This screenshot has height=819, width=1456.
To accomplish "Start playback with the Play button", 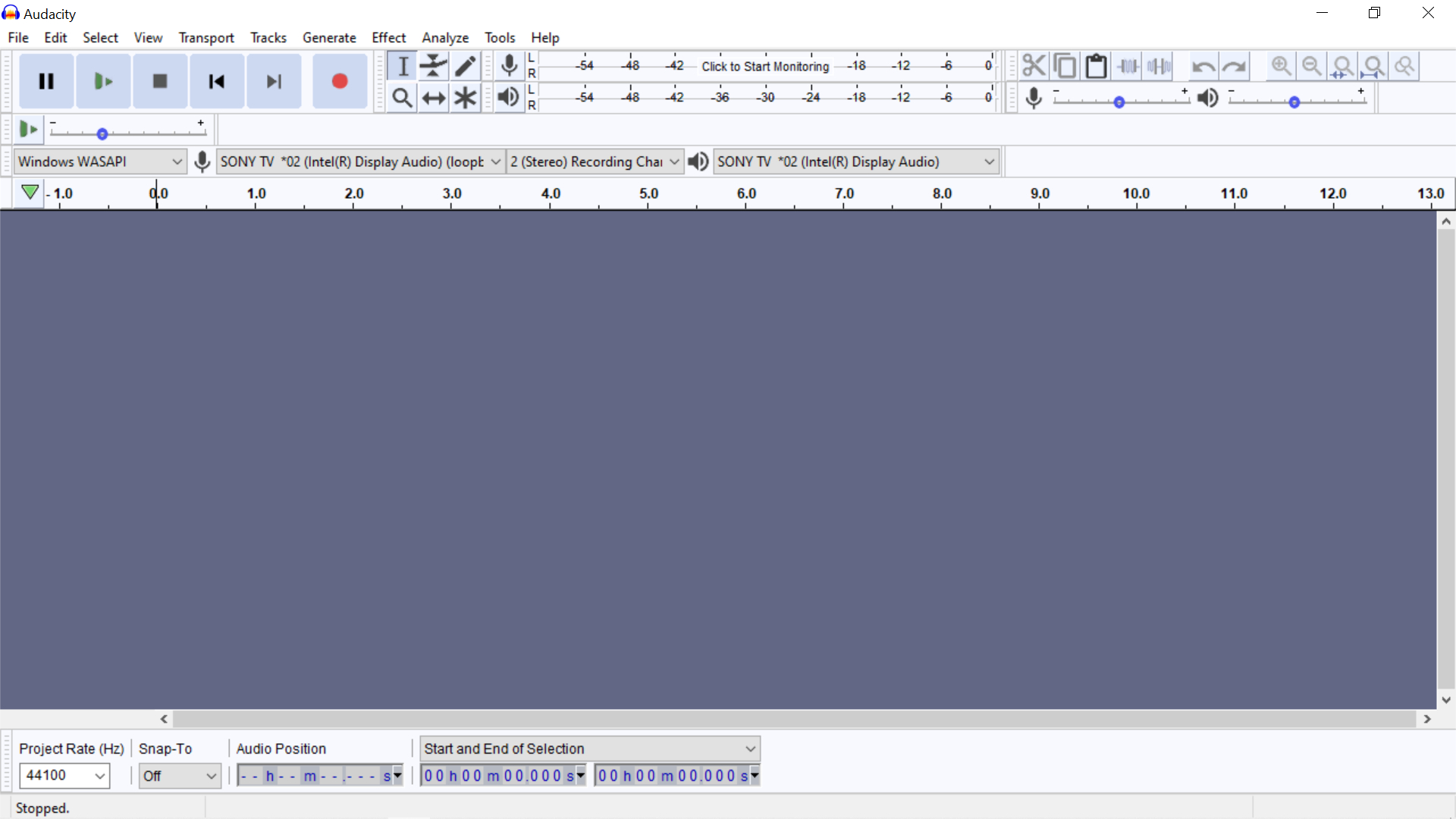I will [x=103, y=81].
